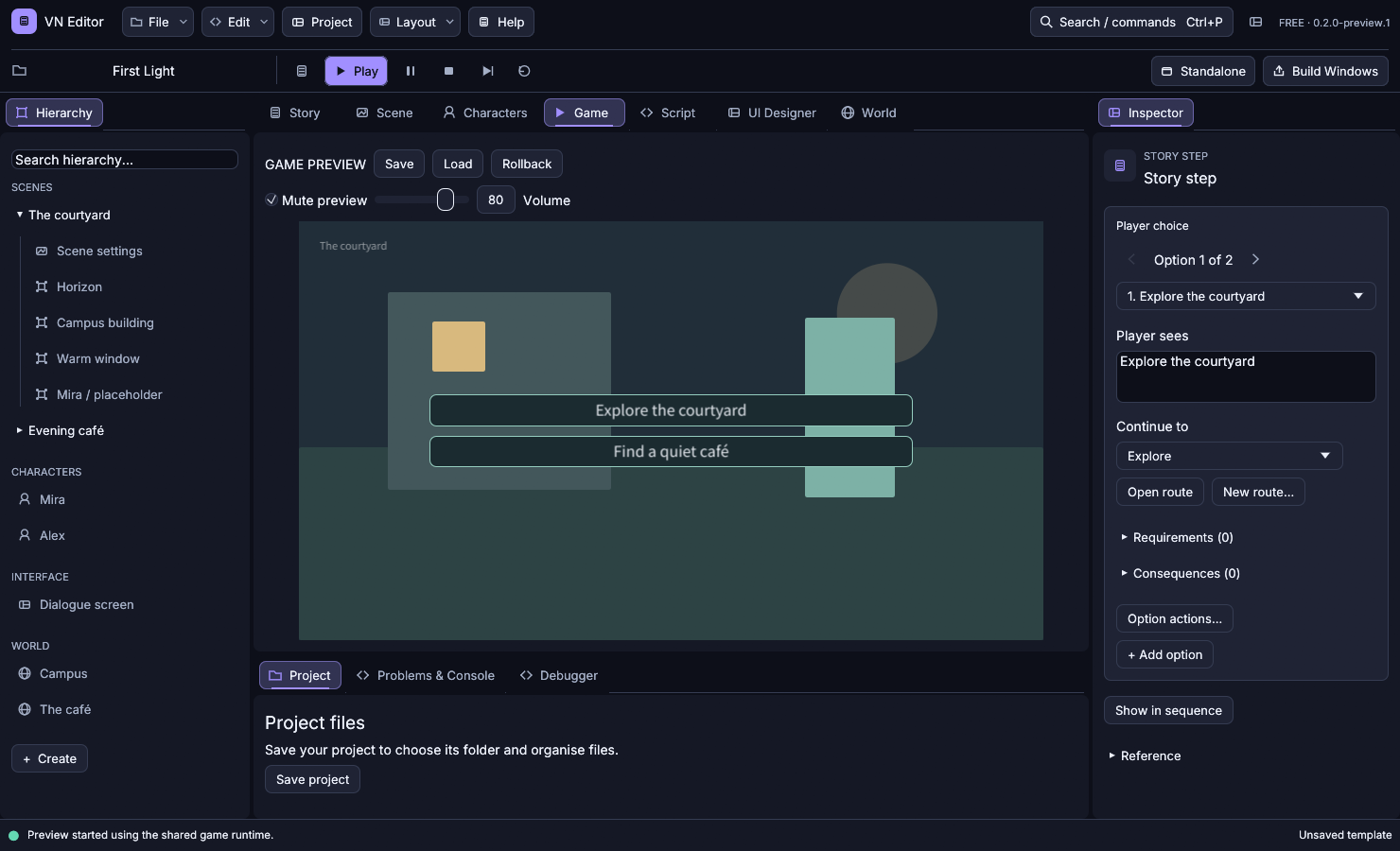The image size is (1400, 851).
Task: Choose 'Find a quiet café' in preview
Action: pyautogui.click(x=671, y=452)
